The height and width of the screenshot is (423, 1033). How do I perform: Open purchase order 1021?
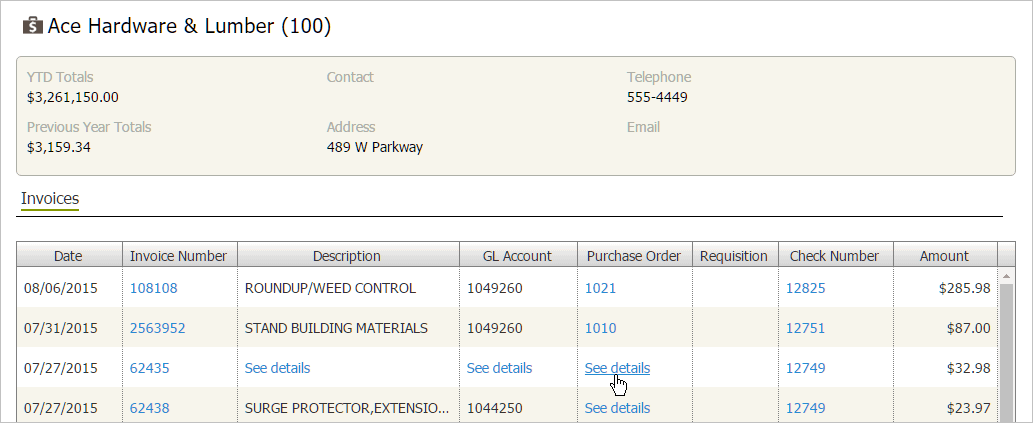pos(600,288)
